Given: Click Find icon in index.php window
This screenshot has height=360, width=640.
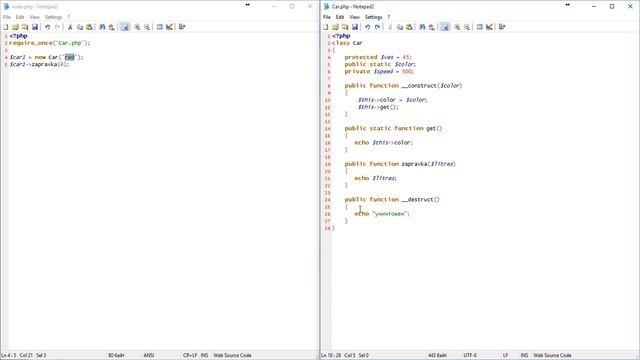Looking at the screenshot, I should (x=102, y=27).
